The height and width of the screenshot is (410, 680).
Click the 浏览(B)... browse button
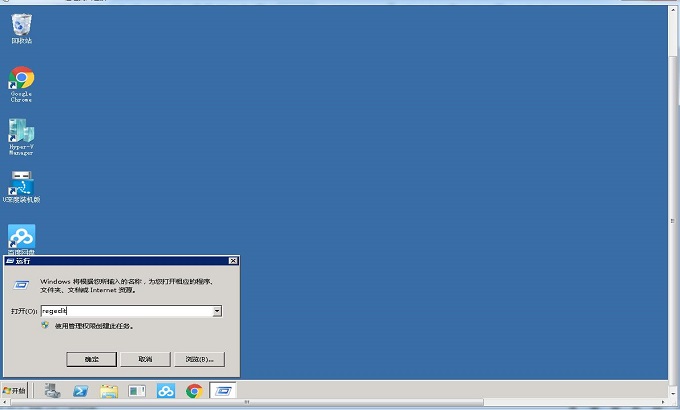point(199,358)
